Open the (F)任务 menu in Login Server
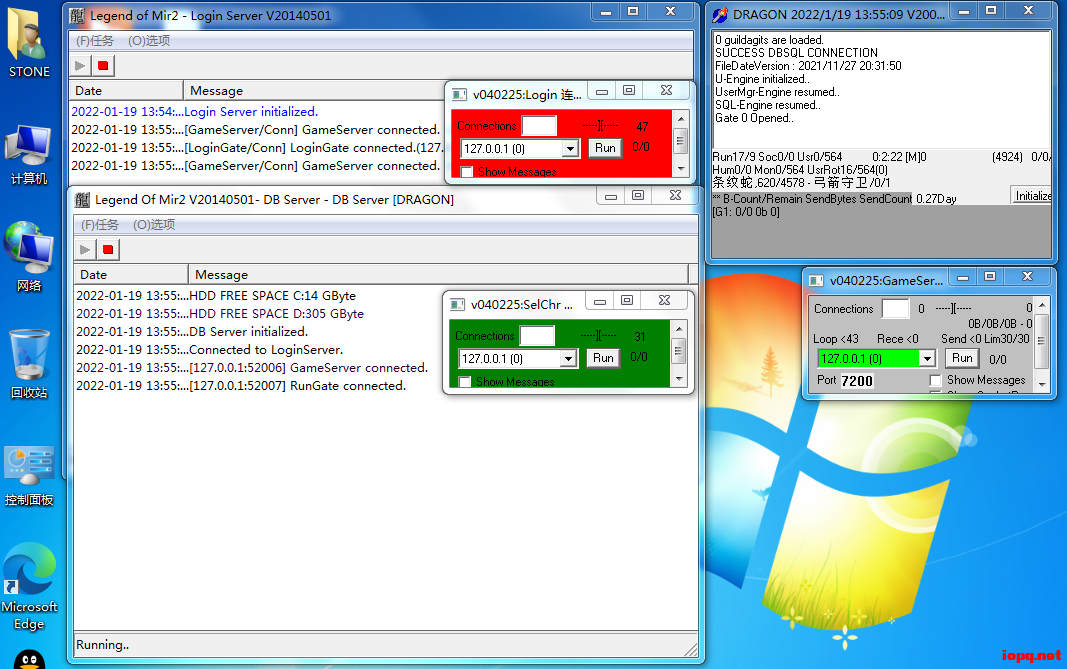 pos(95,41)
